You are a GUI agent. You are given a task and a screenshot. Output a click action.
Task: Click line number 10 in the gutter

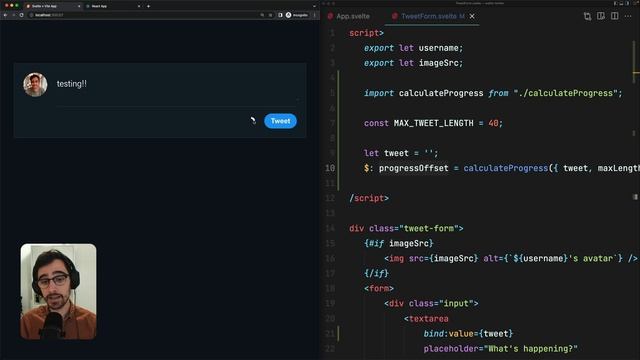tap(330, 169)
